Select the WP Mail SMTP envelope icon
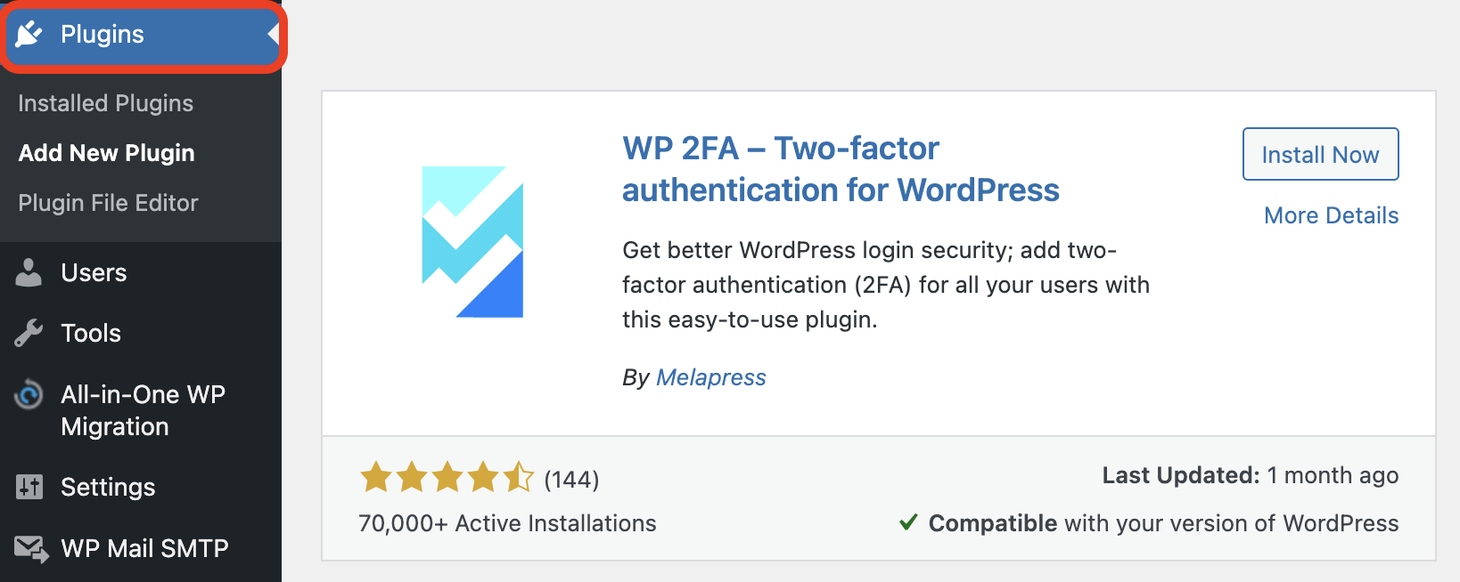The image size is (1460, 582). point(31,547)
